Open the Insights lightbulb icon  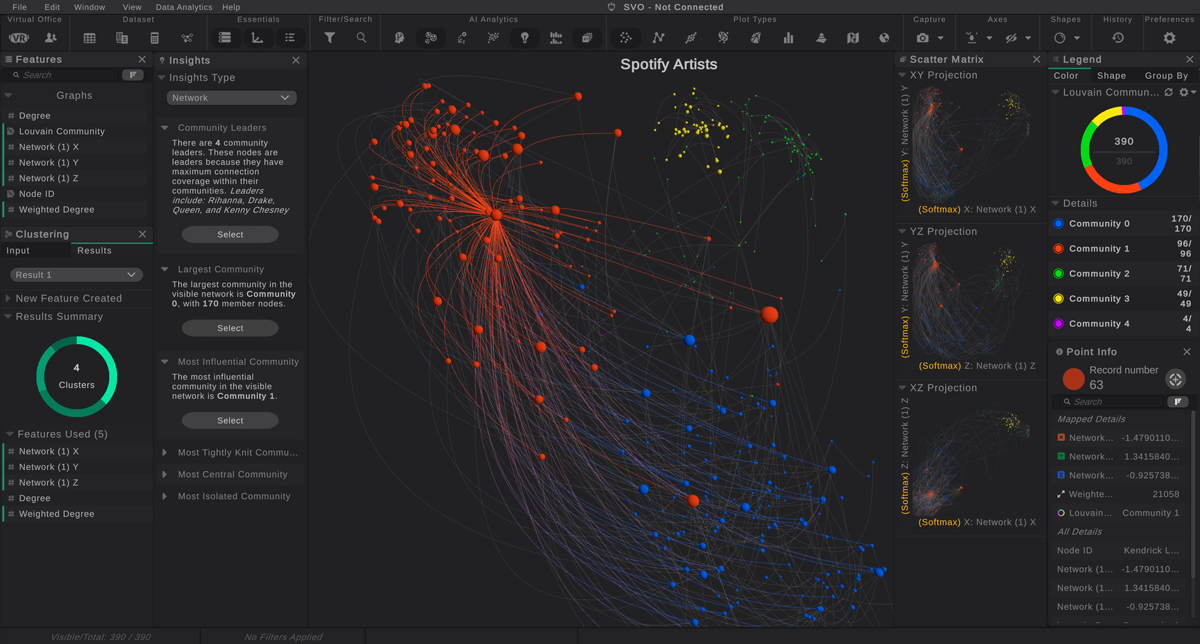(524, 38)
